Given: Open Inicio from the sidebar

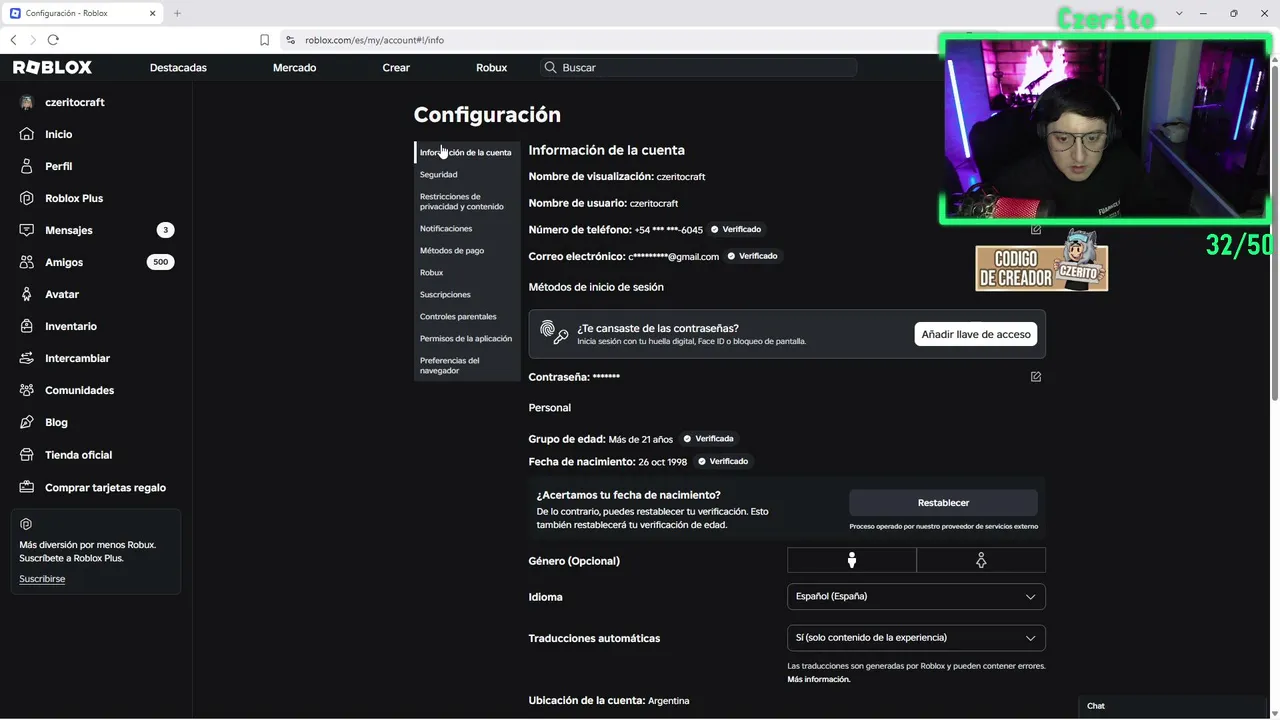Looking at the screenshot, I should [58, 134].
